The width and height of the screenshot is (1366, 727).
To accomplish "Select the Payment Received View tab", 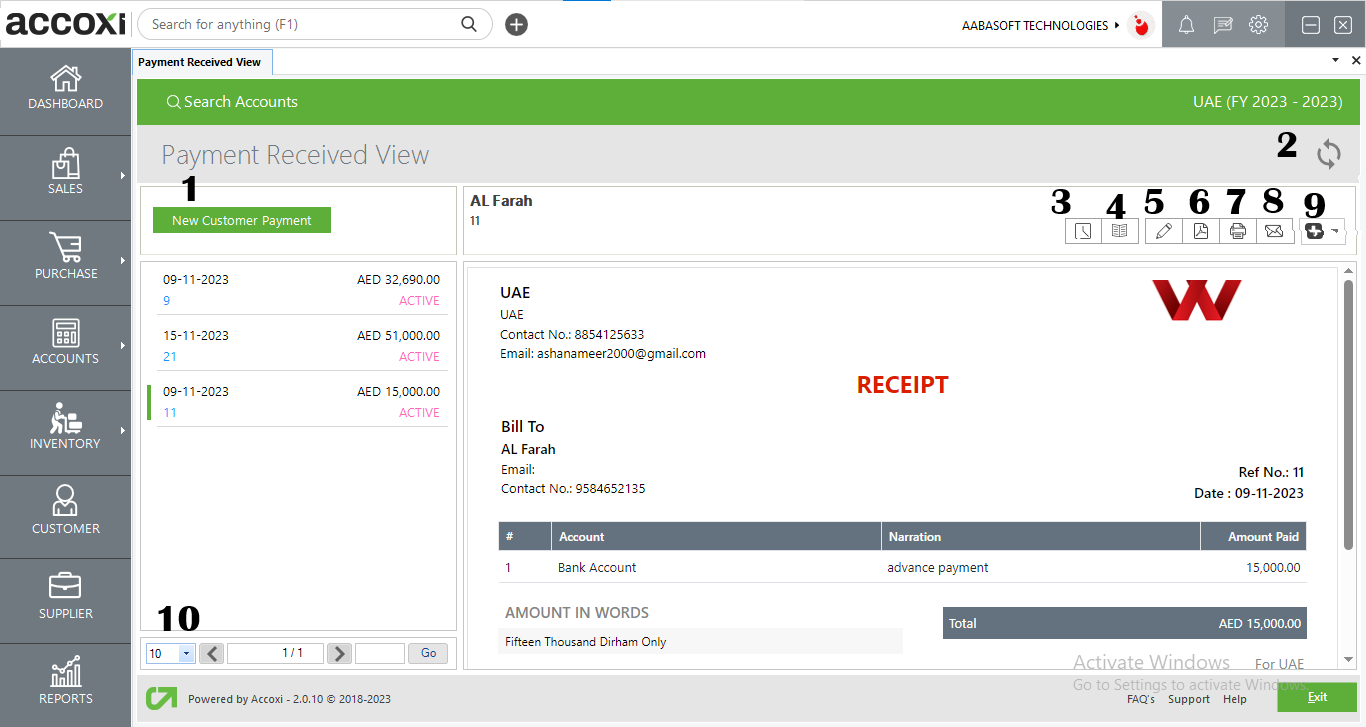I will click(x=201, y=62).
